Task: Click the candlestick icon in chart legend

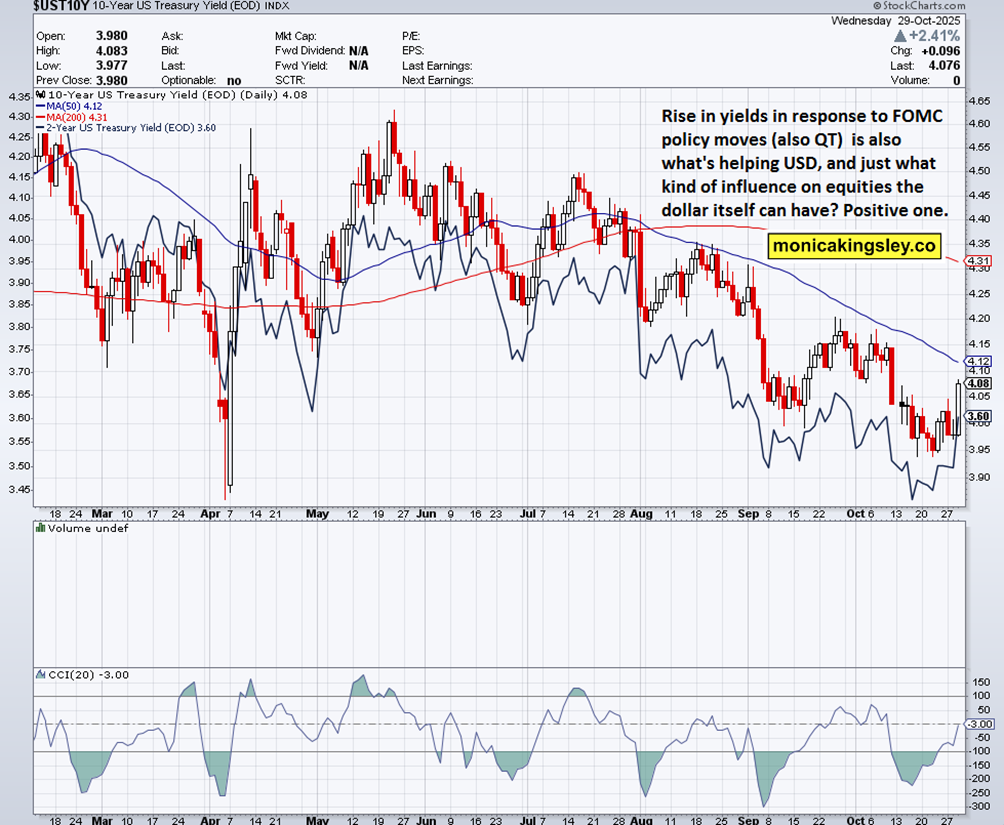Action: (x=40, y=93)
